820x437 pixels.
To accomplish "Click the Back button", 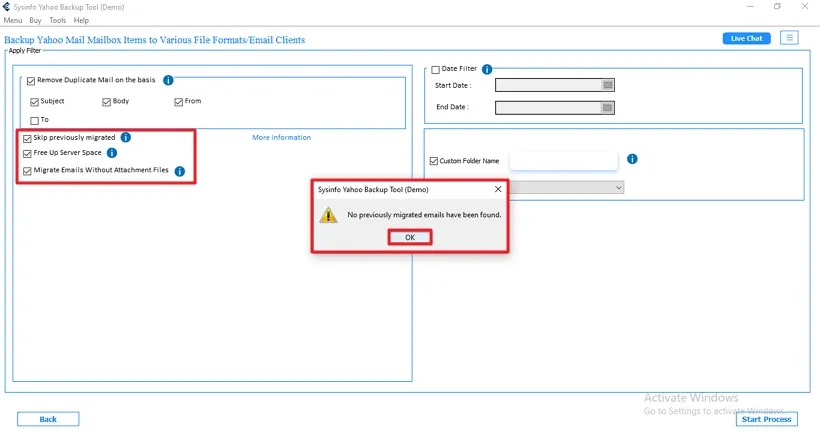I will (x=48, y=419).
